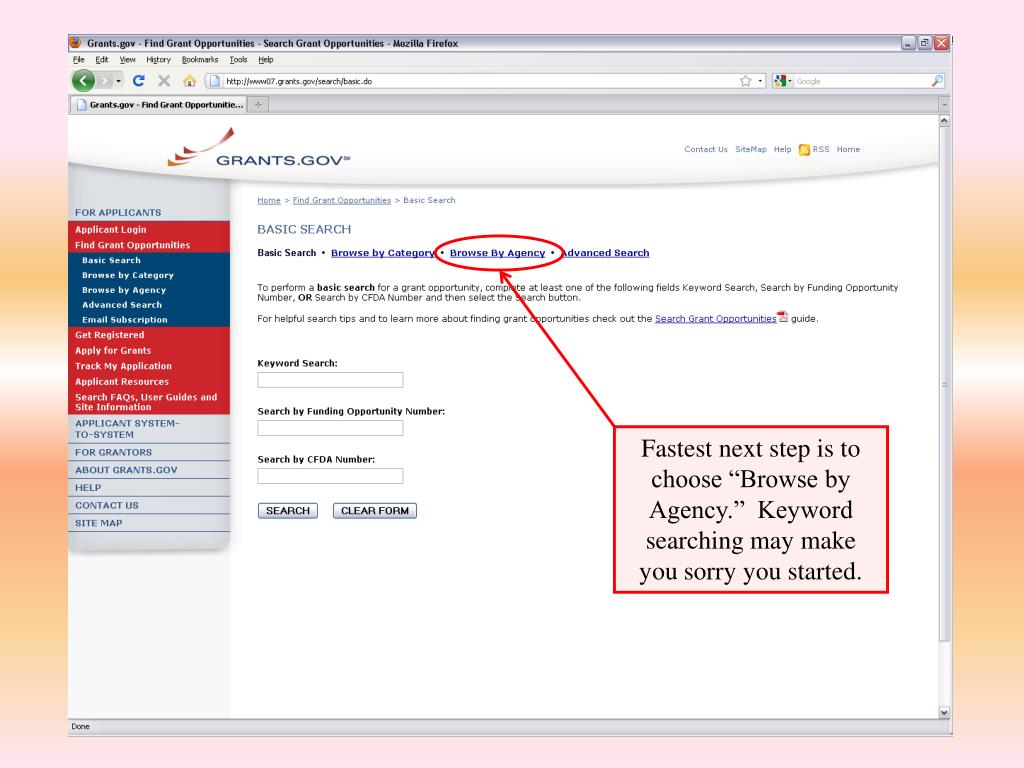Open the list all tabs dropdown
1024x768 pixels.
coord(944,104)
